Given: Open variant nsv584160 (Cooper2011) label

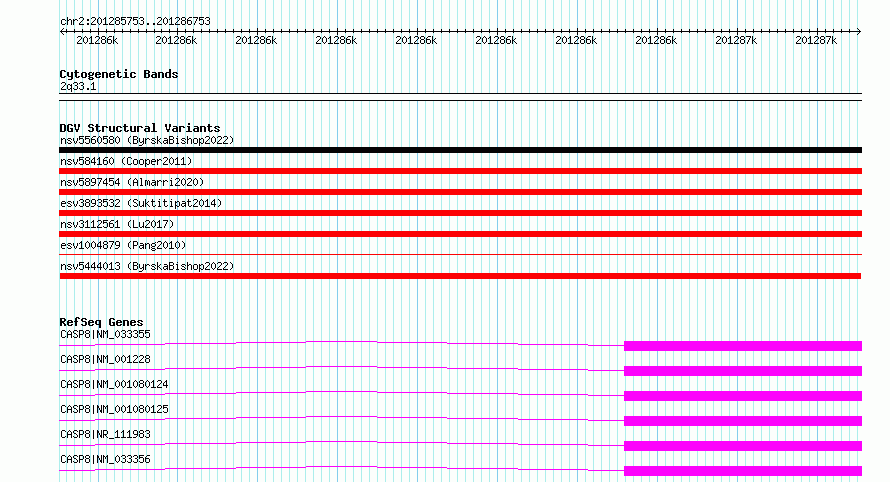Looking at the screenshot, I should coord(126,161).
